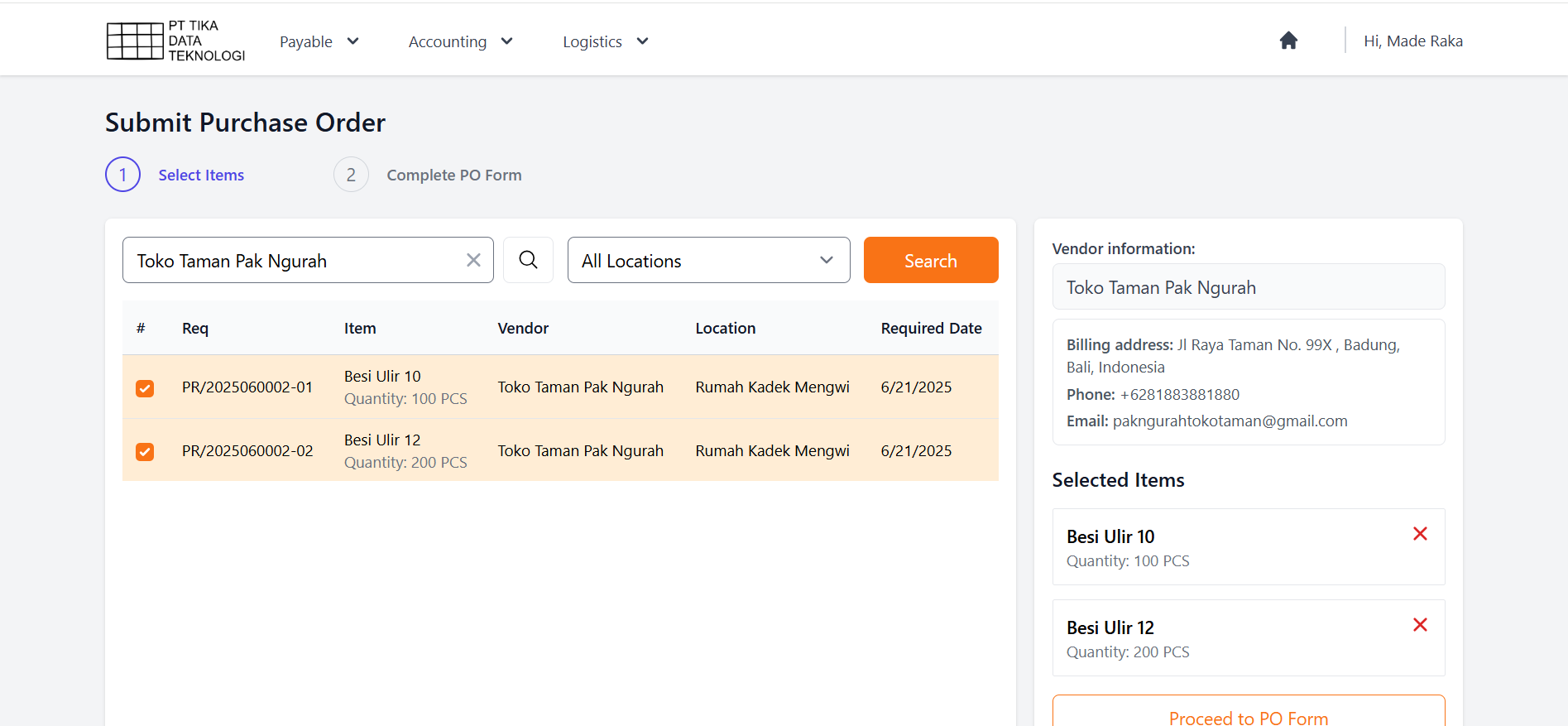
Task: Click the vendor search input field
Action: pos(294,260)
